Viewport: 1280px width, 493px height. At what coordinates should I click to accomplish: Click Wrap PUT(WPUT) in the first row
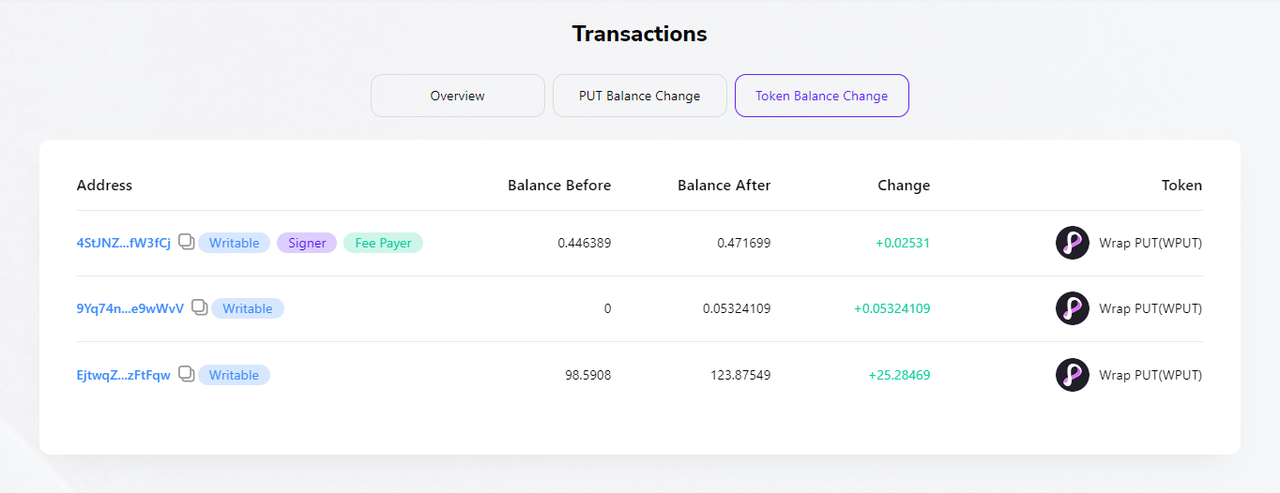pos(1150,243)
